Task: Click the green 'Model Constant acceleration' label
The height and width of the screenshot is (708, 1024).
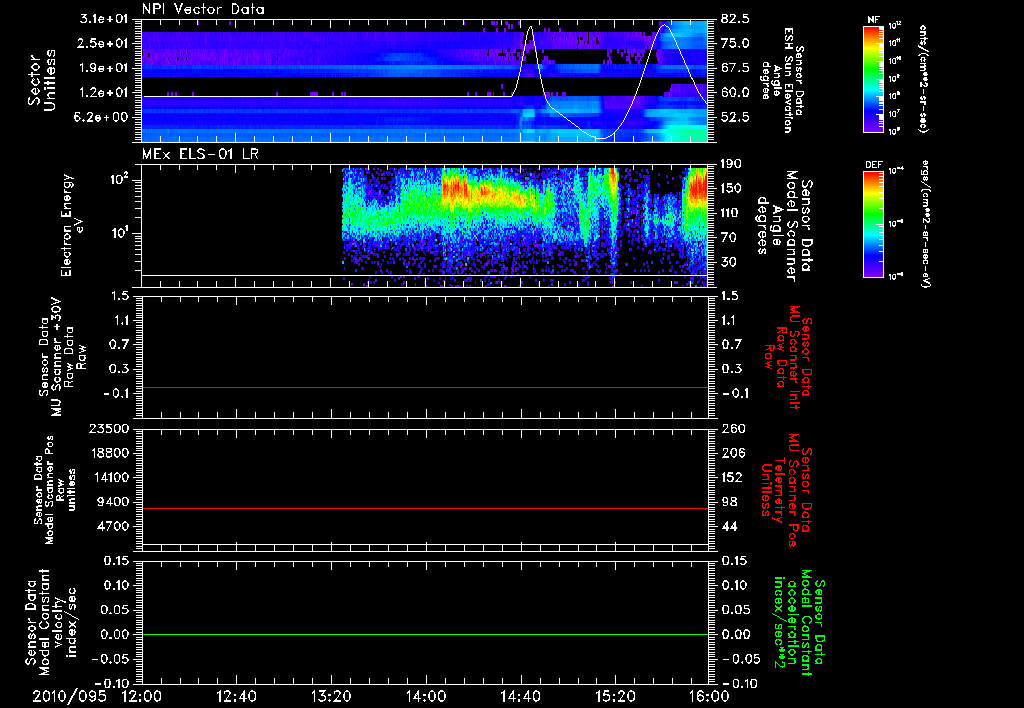Action: coord(800,622)
